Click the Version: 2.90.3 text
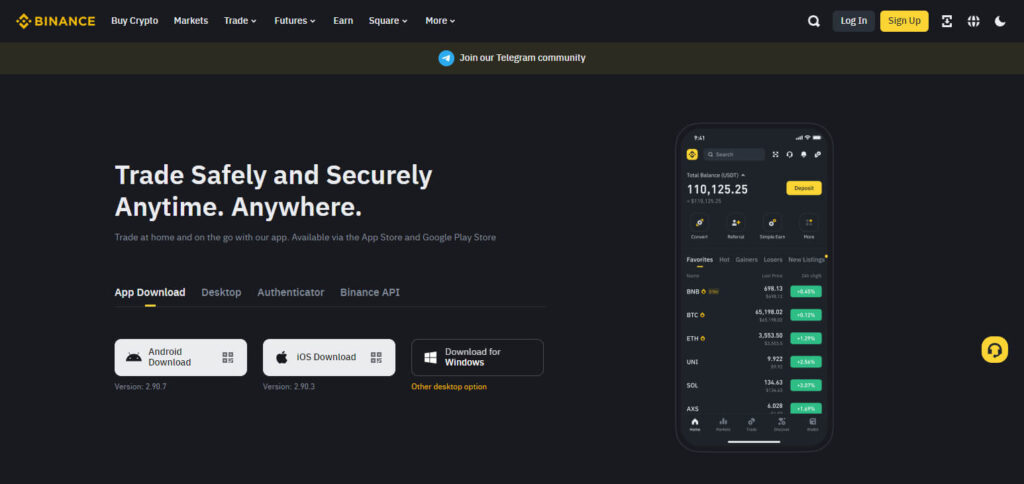 tap(289, 387)
